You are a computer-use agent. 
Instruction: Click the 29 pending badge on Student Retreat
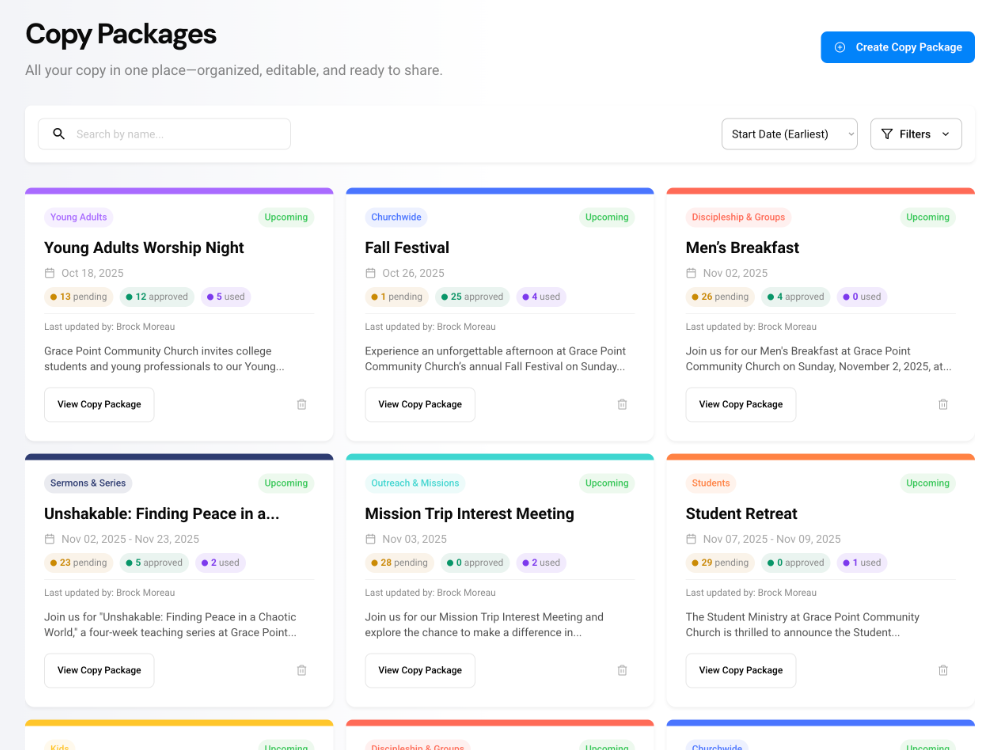(x=720, y=562)
